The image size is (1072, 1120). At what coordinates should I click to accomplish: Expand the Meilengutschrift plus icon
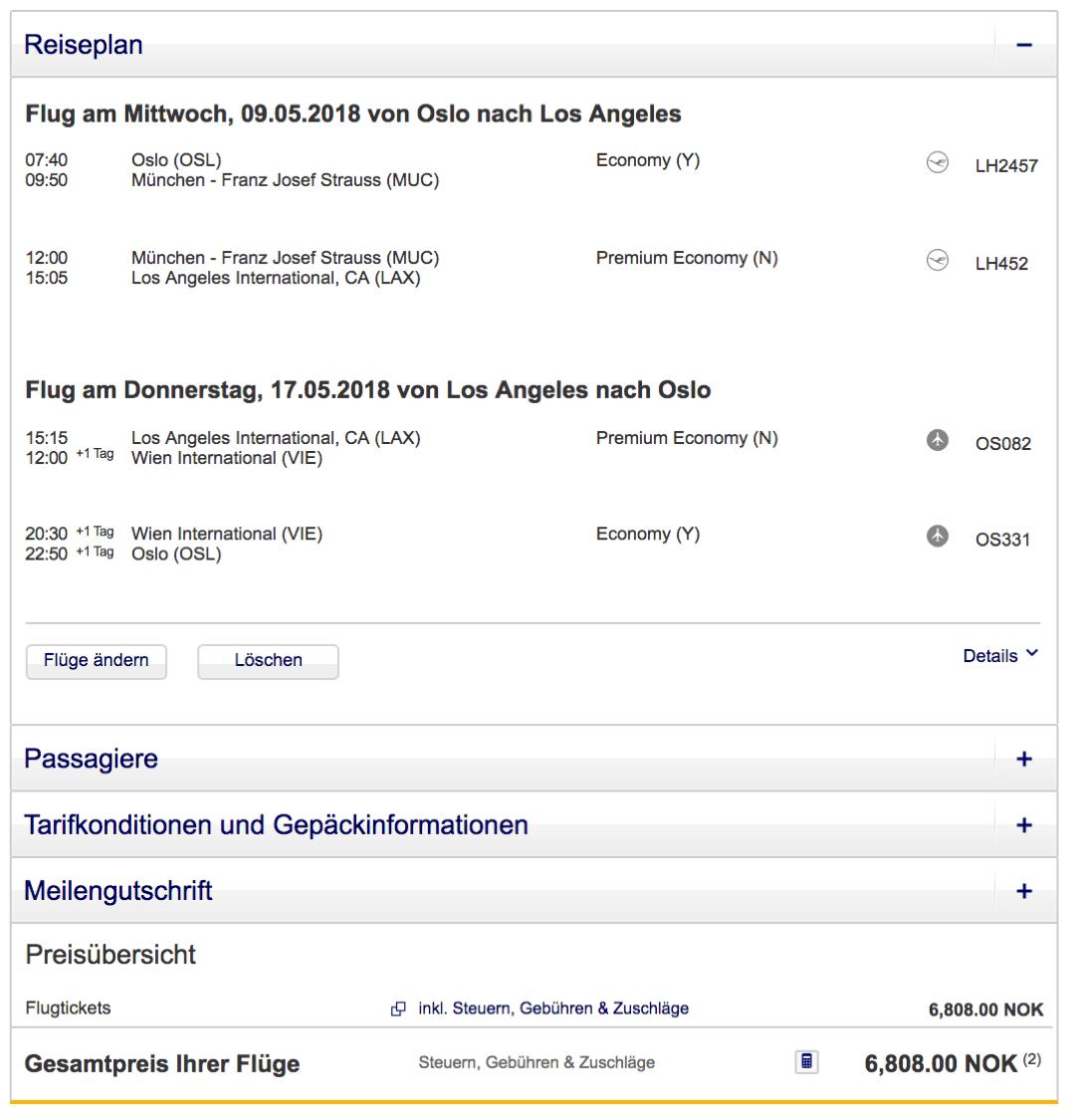click(1024, 891)
